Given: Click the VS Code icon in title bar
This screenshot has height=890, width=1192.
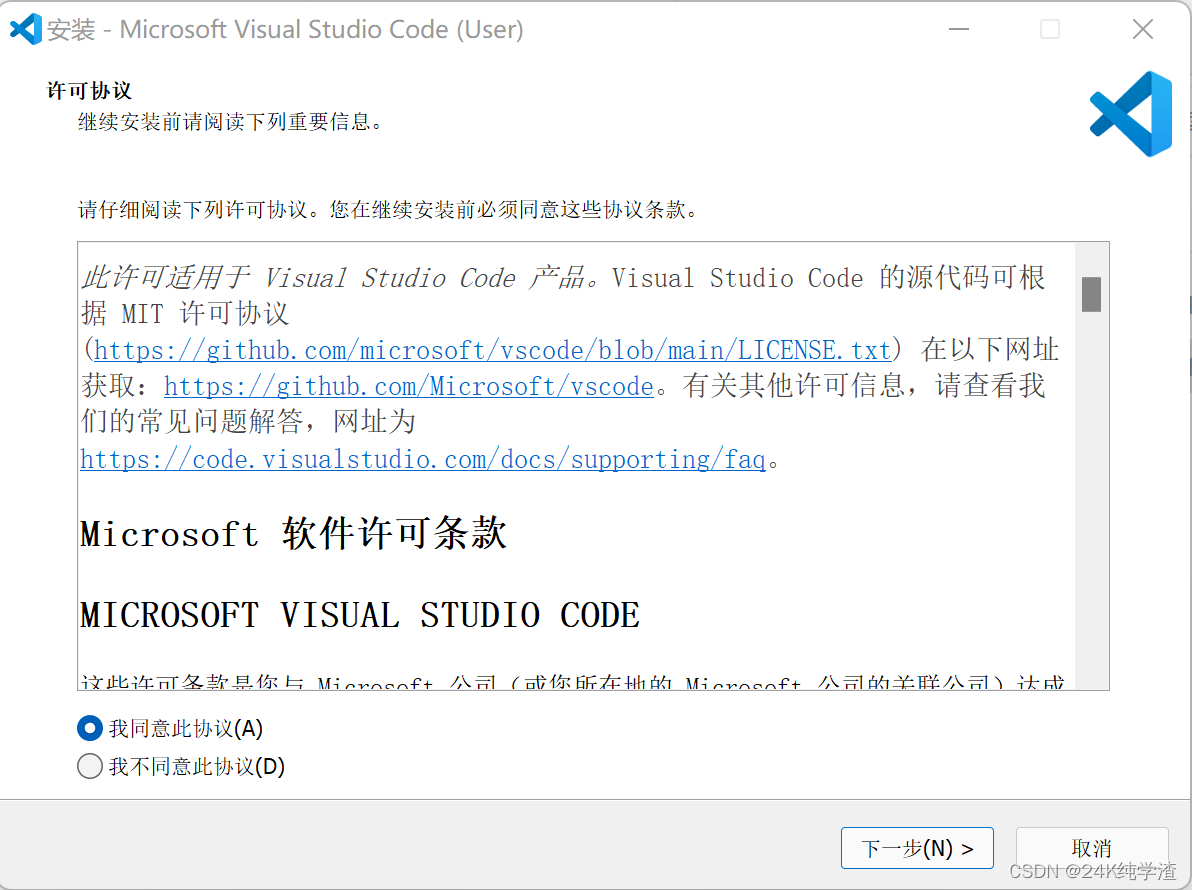Looking at the screenshot, I should coord(26,29).
